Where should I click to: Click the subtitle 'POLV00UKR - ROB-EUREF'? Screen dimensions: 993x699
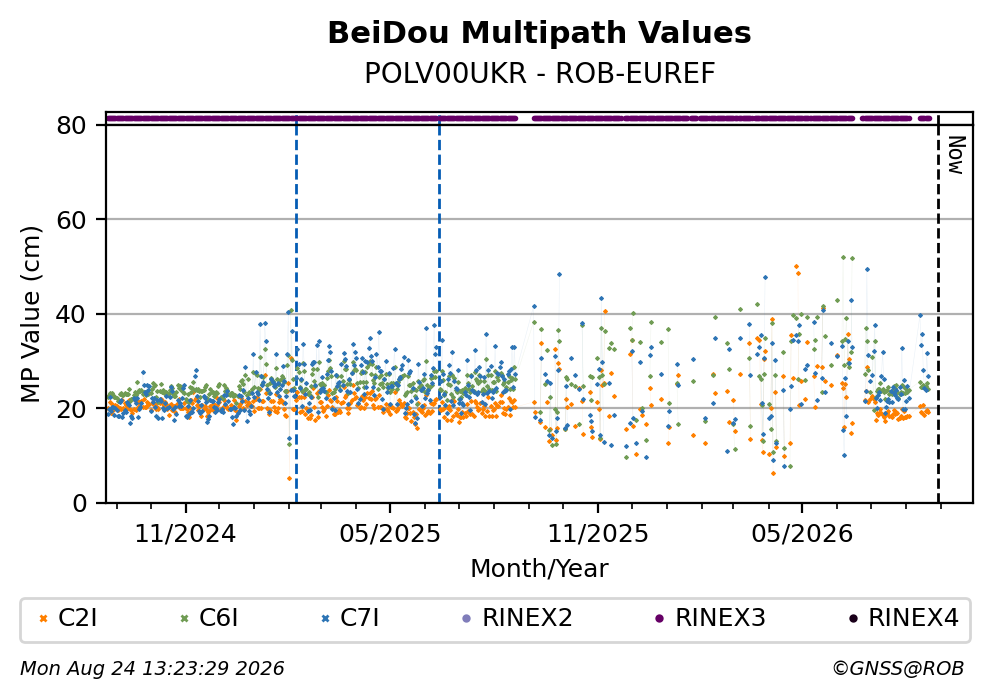540,74
